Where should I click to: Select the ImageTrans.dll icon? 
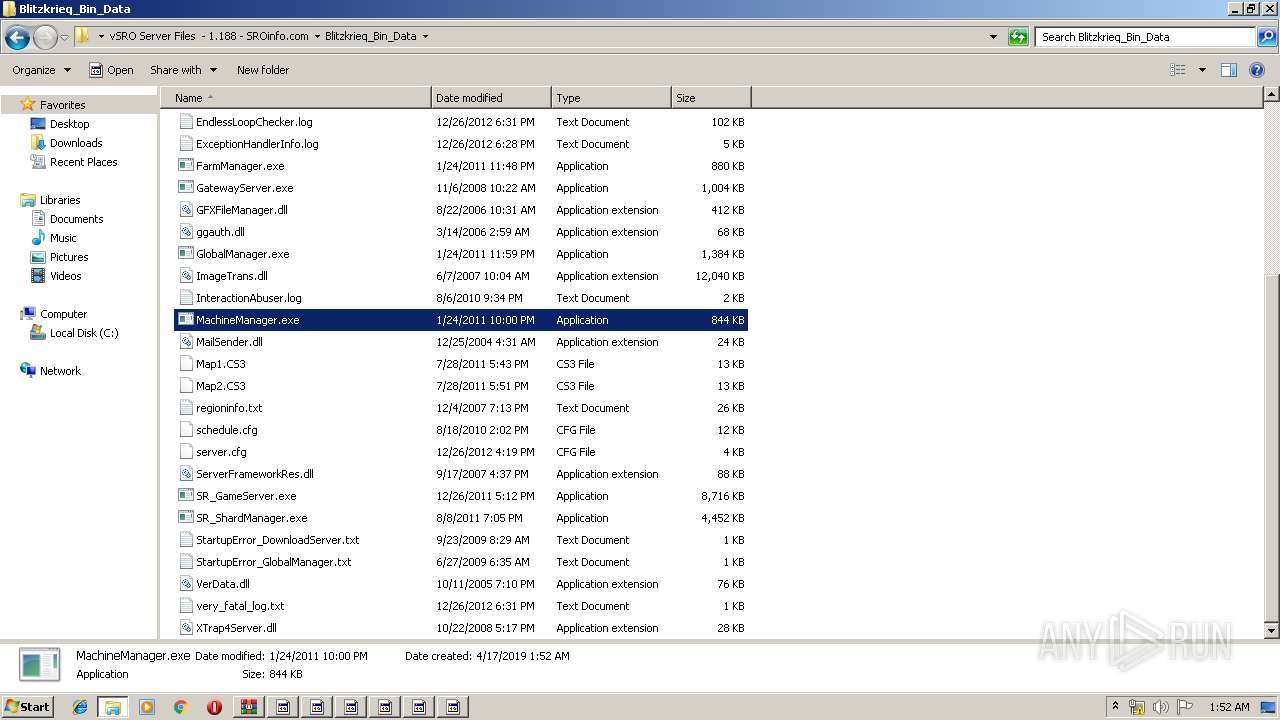pyautogui.click(x=185, y=276)
